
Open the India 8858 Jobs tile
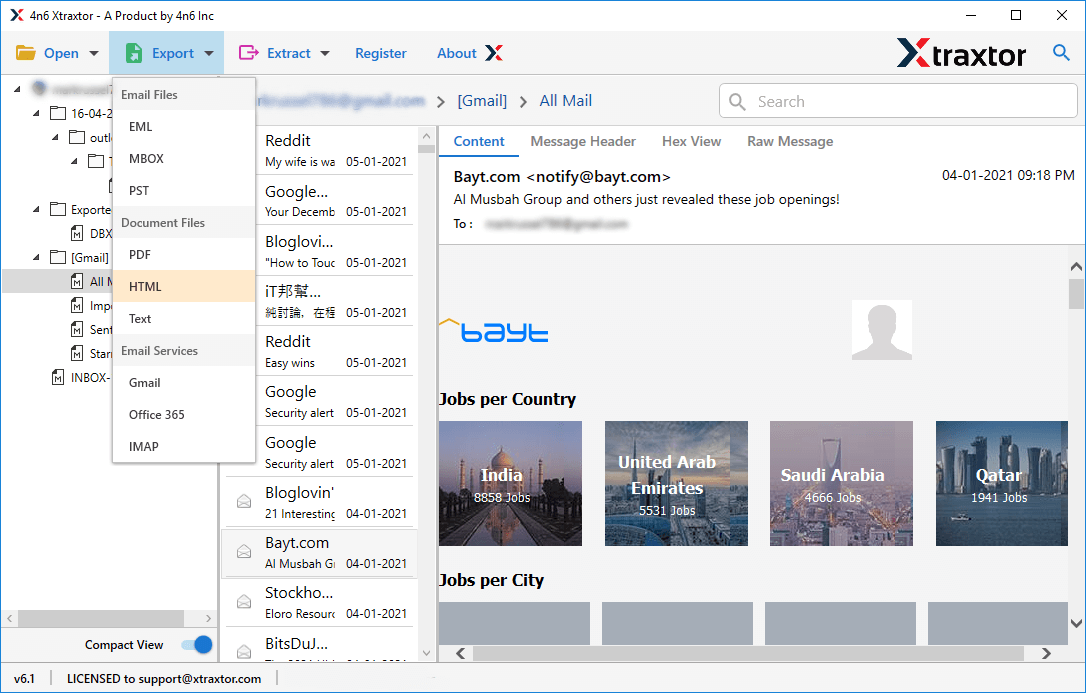tap(510, 483)
